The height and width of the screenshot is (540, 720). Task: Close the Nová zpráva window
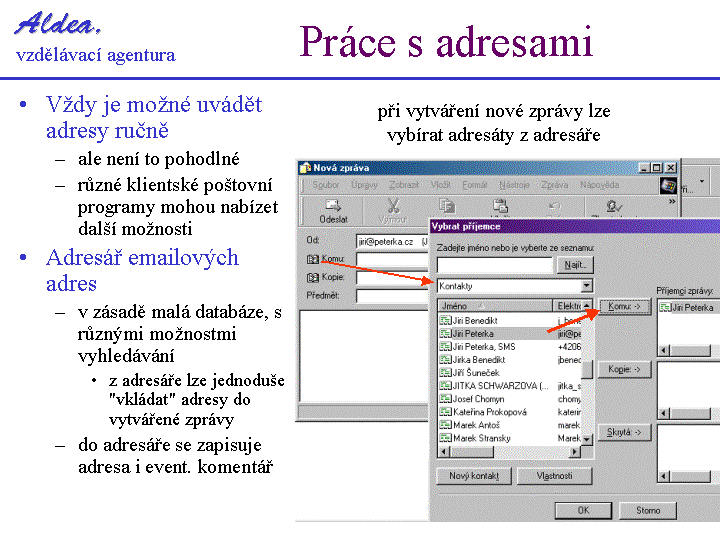click(671, 168)
